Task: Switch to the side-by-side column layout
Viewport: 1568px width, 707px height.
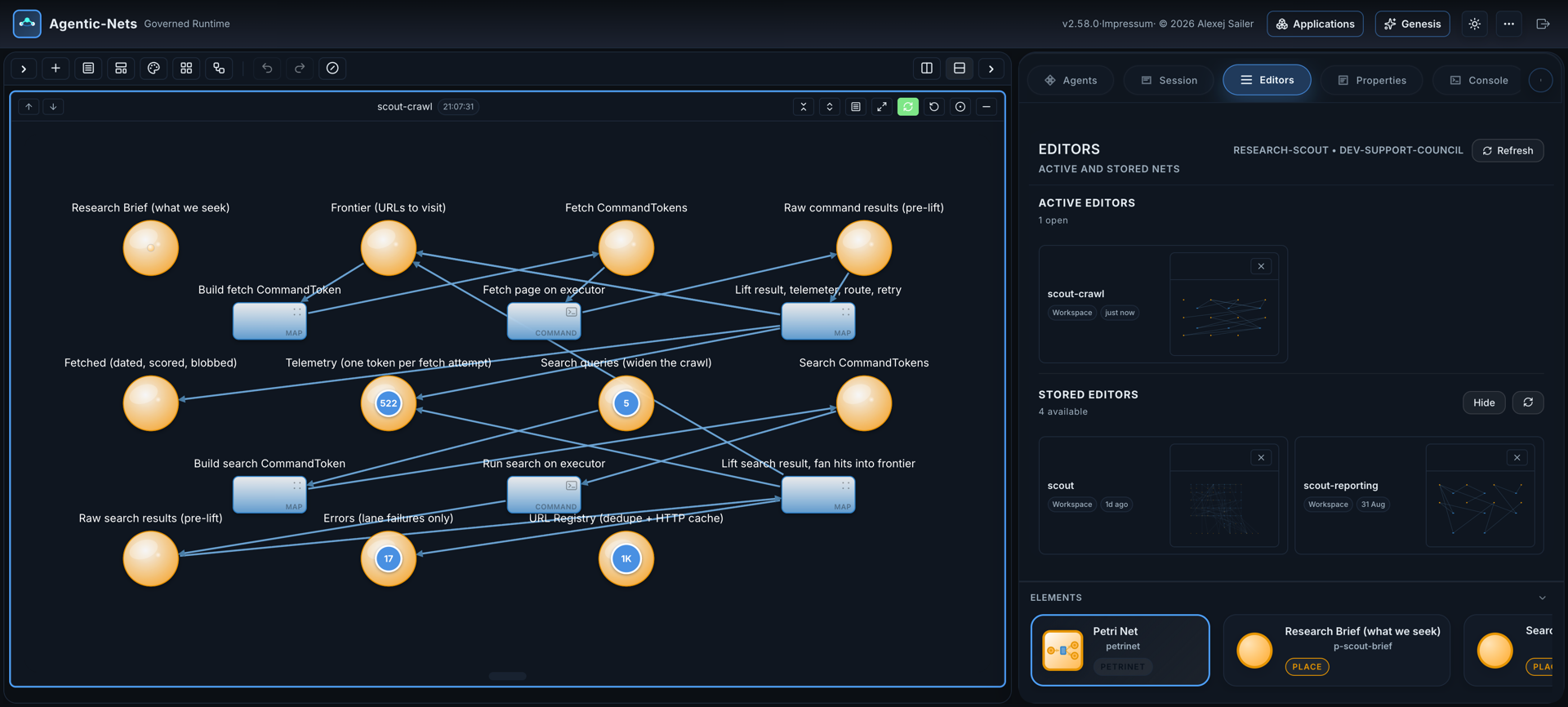Action: click(927, 69)
